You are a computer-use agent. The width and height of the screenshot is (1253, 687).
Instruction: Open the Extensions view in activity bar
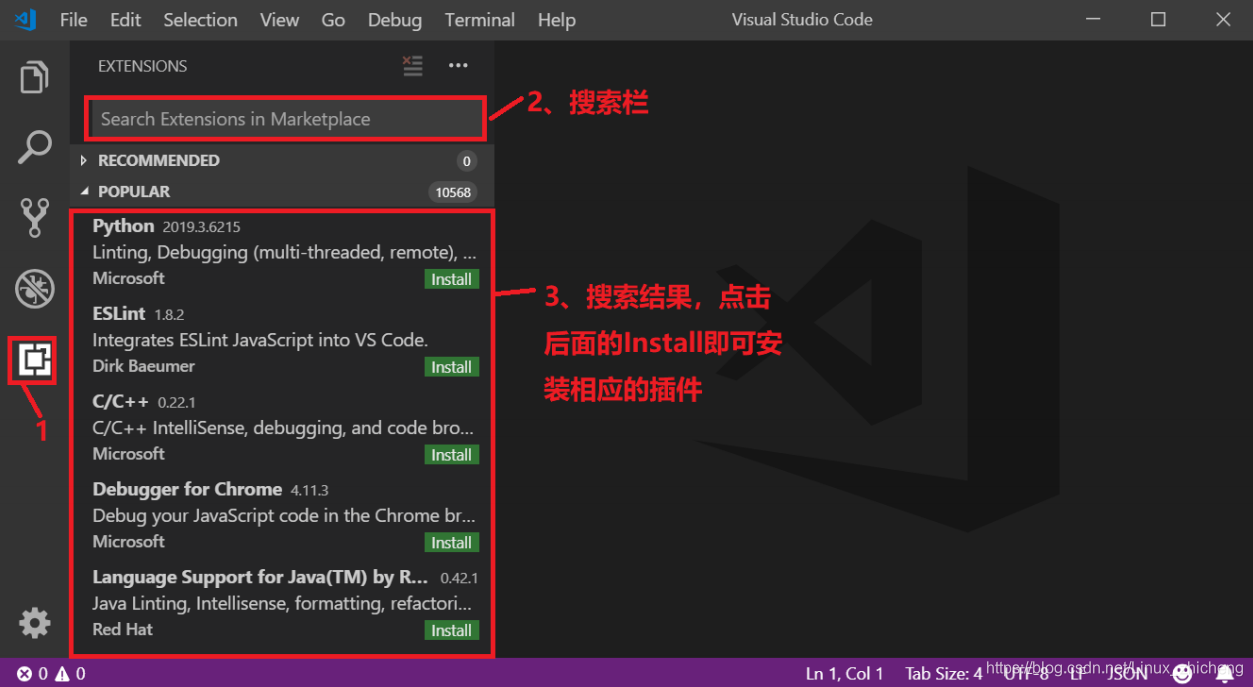click(x=33, y=359)
